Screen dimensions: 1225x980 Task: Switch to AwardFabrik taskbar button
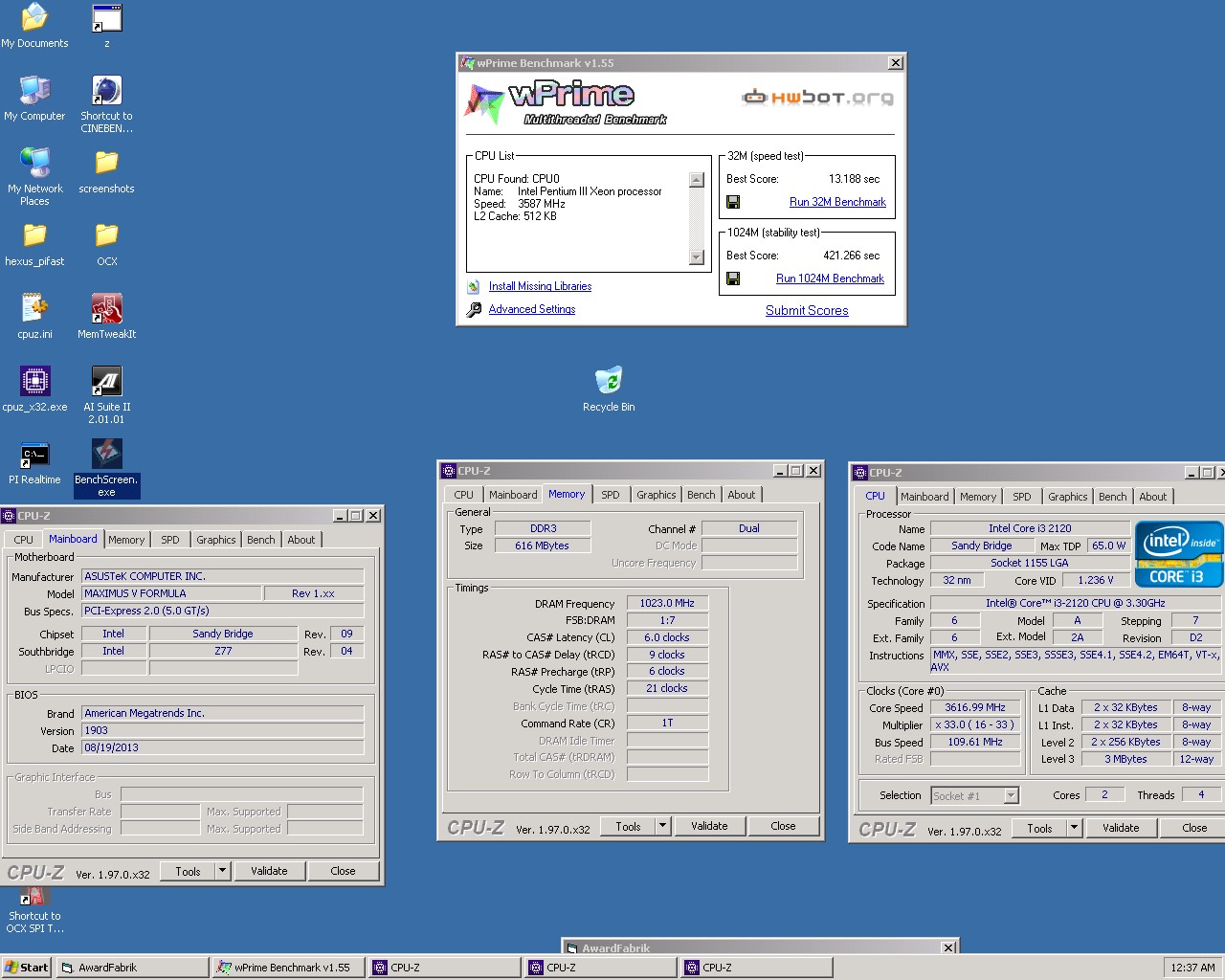pos(132,968)
